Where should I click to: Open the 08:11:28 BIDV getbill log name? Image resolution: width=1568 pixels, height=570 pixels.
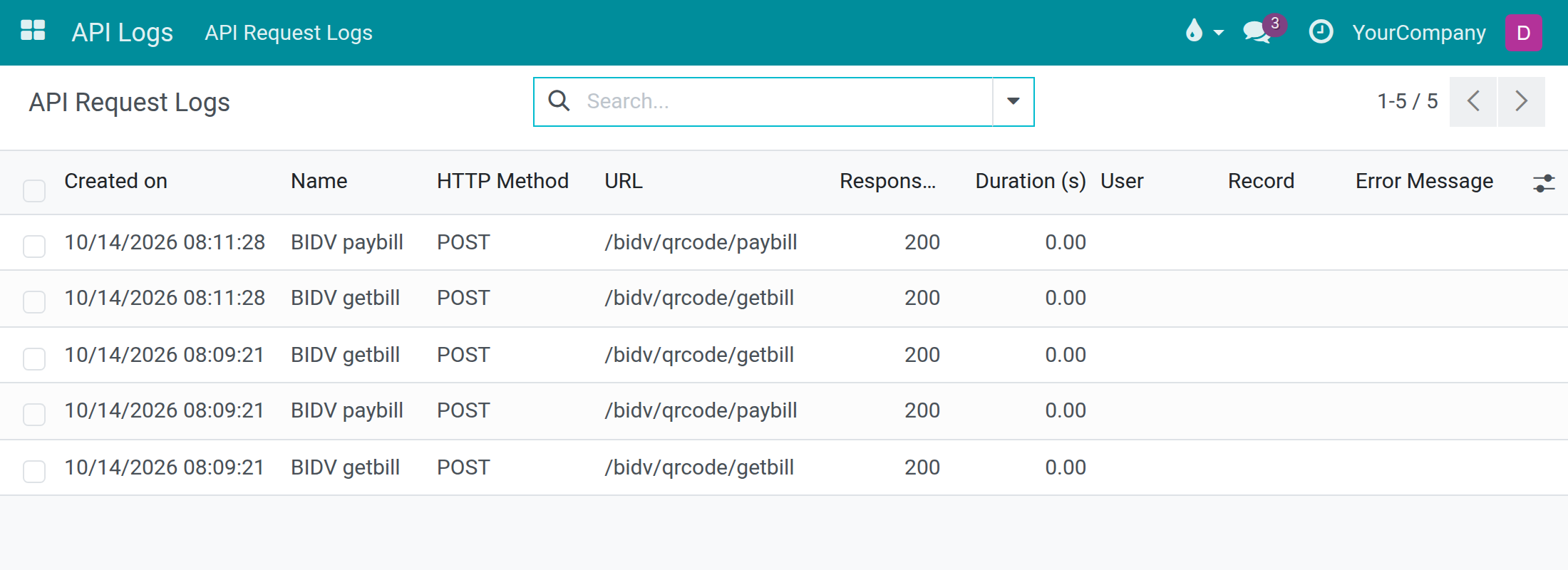pos(345,298)
